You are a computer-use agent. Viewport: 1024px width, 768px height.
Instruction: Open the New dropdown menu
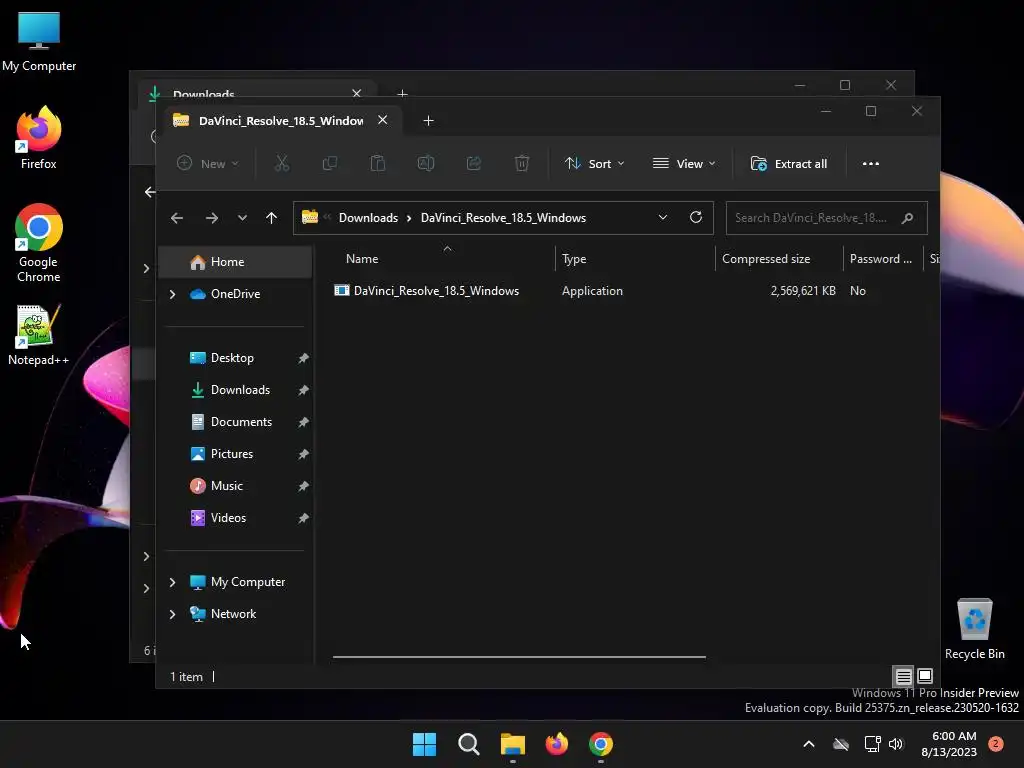pyautogui.click(x=208, y=163)
